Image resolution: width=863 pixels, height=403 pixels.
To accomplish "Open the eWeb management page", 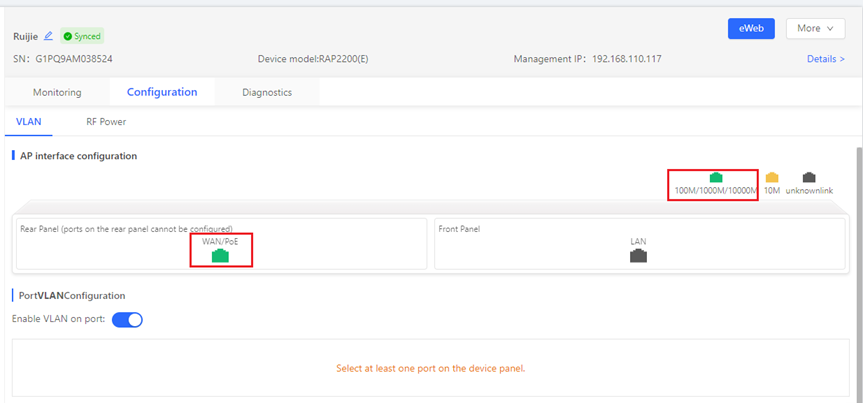I will tap(751, 29).
